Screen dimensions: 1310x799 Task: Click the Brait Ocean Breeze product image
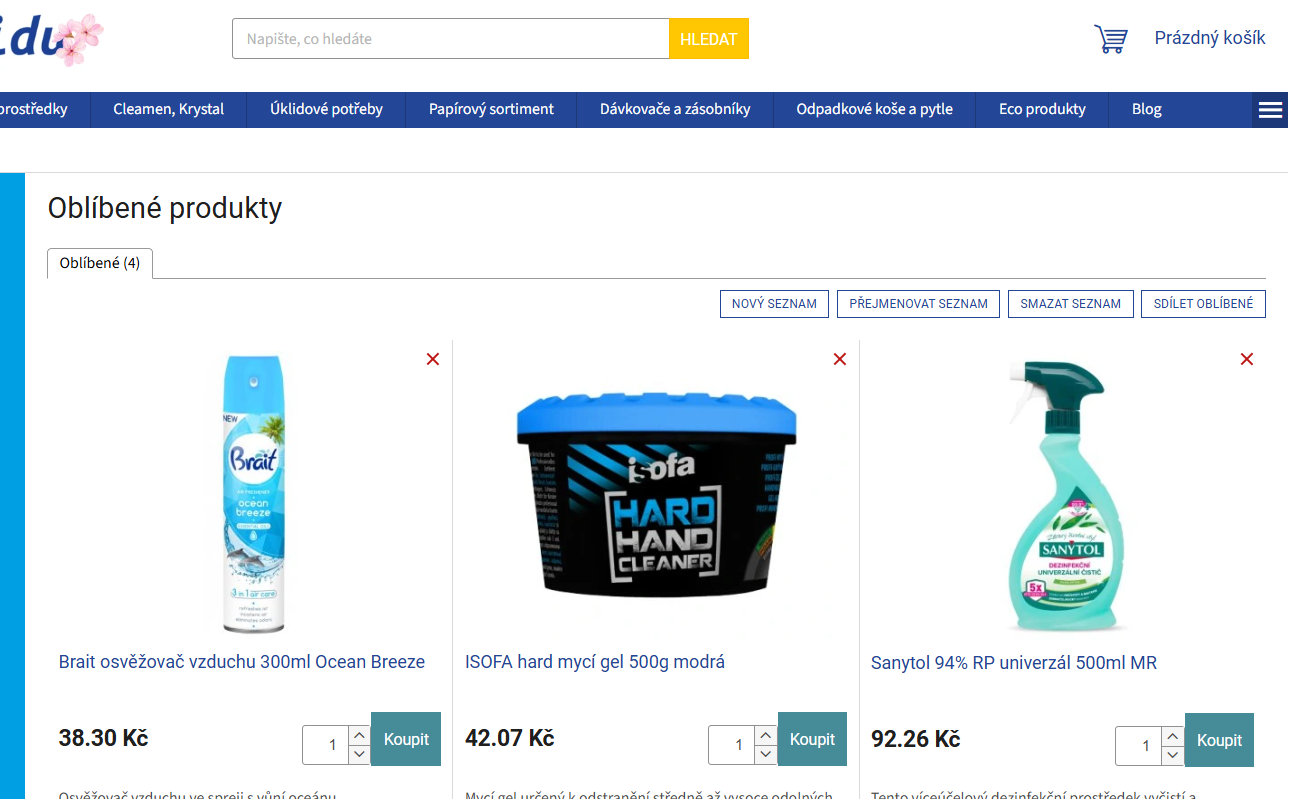click(254, 495)
